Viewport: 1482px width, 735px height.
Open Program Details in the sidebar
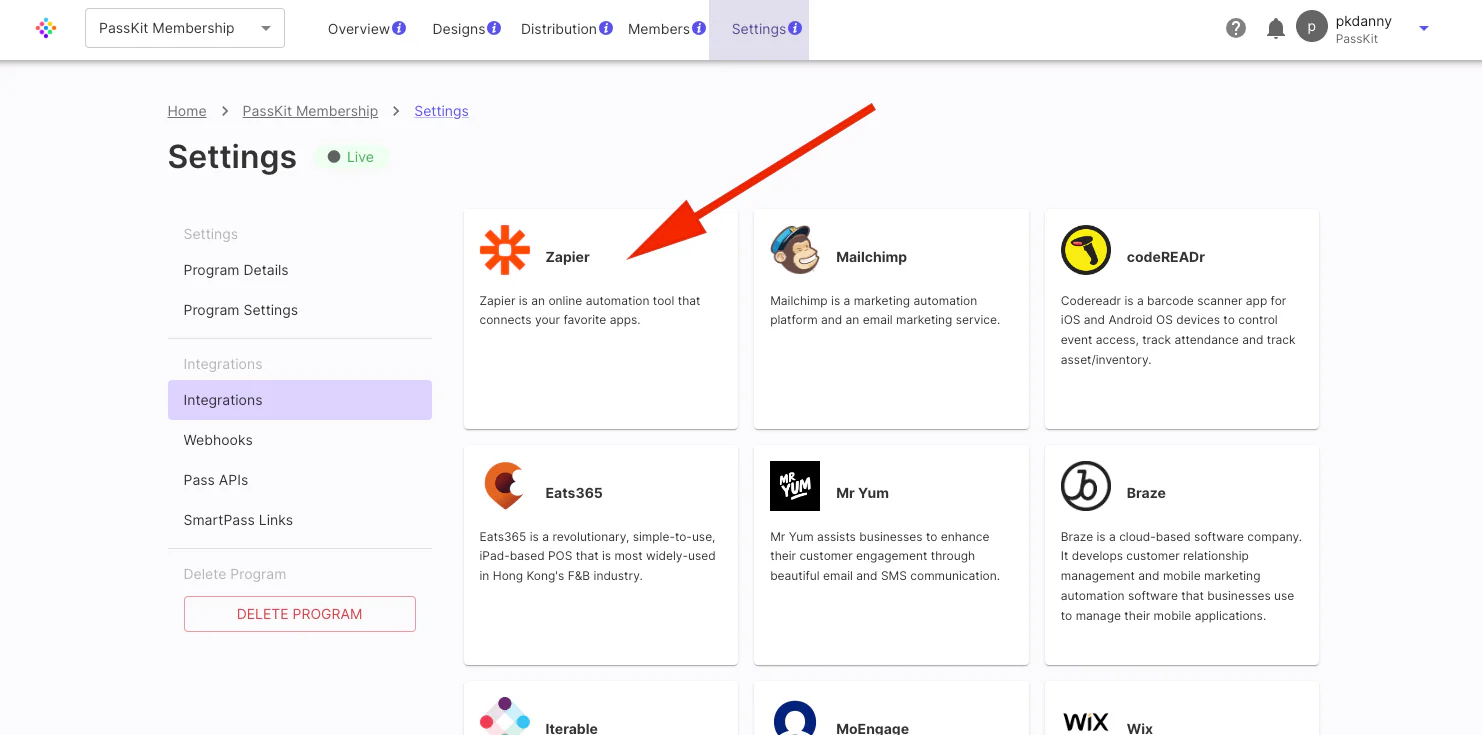(x=300, y=270)
